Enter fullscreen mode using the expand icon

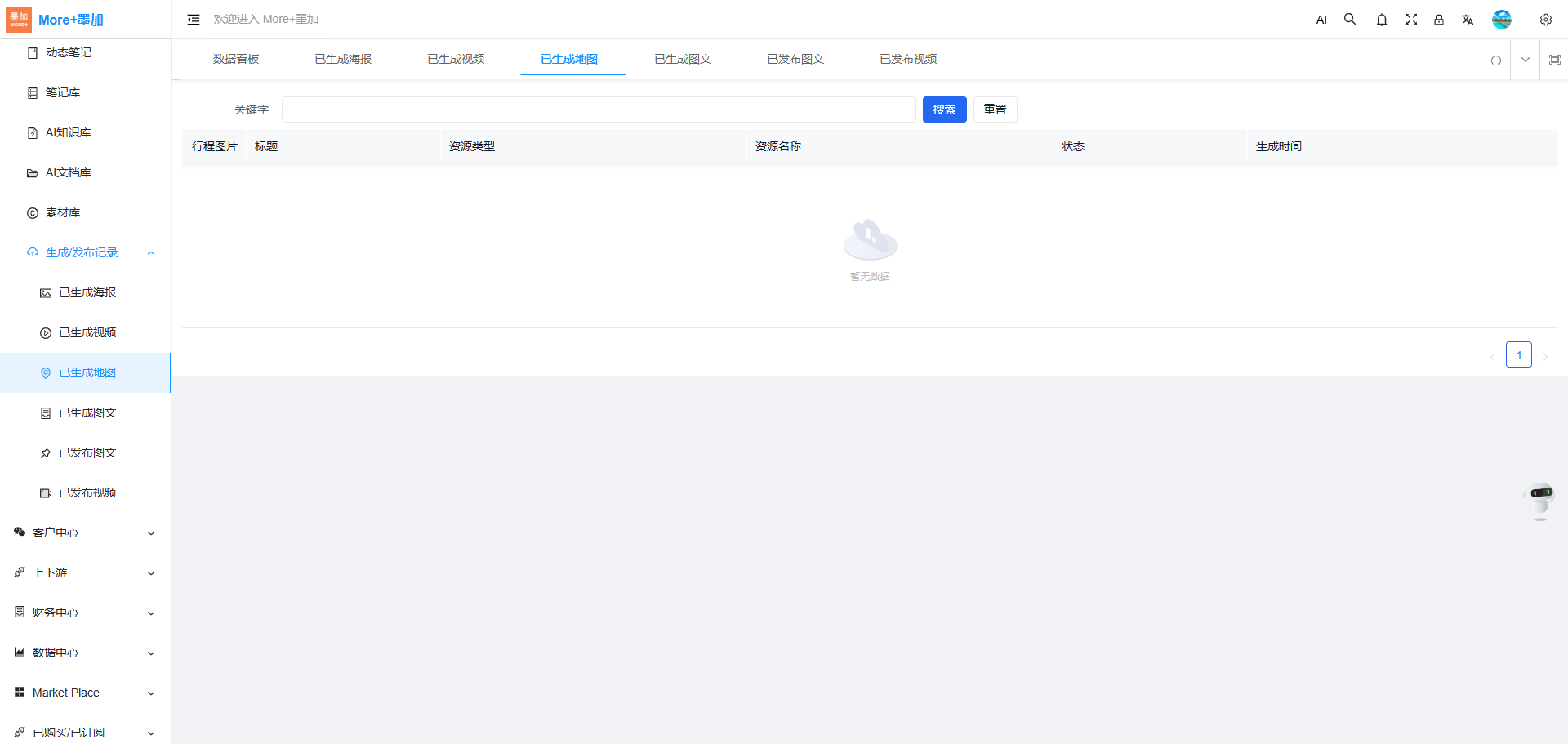[x=1410, y=20]
